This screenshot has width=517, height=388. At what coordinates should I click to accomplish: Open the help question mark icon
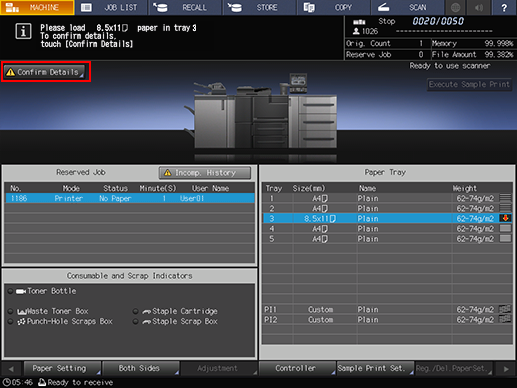tap(504, 7)
